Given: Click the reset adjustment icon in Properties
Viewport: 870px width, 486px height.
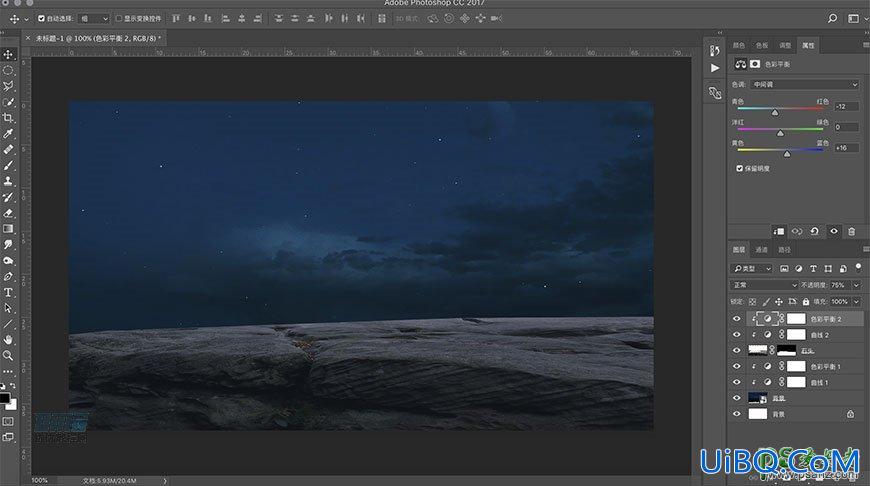Looking at the screenshot, I should point(815,231).
